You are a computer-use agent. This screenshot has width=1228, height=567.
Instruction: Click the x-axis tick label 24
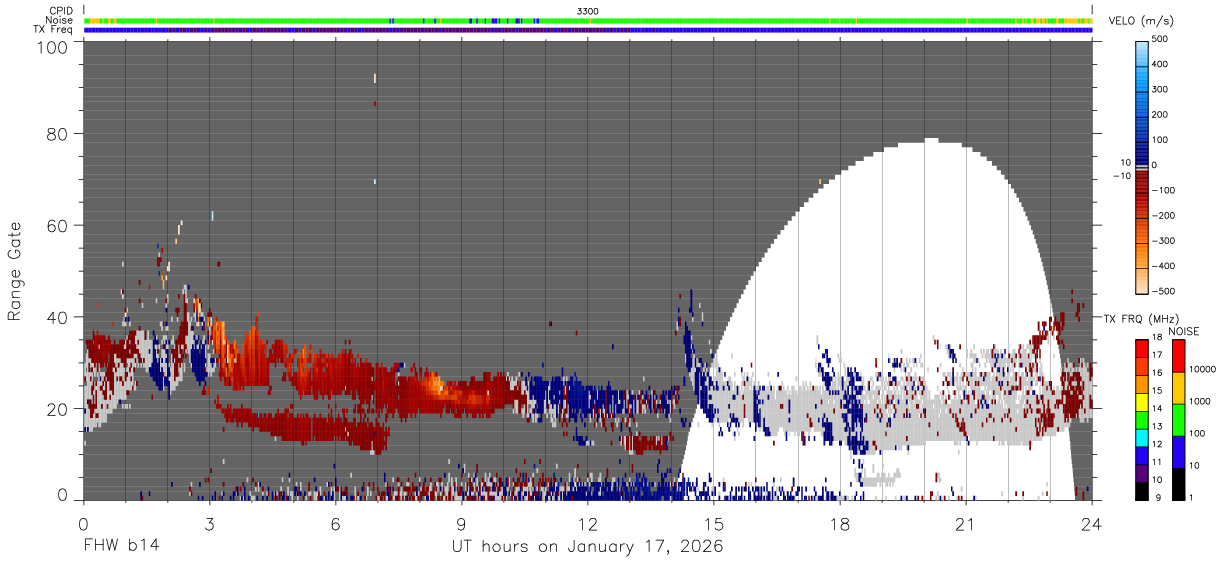point(1092,523)
